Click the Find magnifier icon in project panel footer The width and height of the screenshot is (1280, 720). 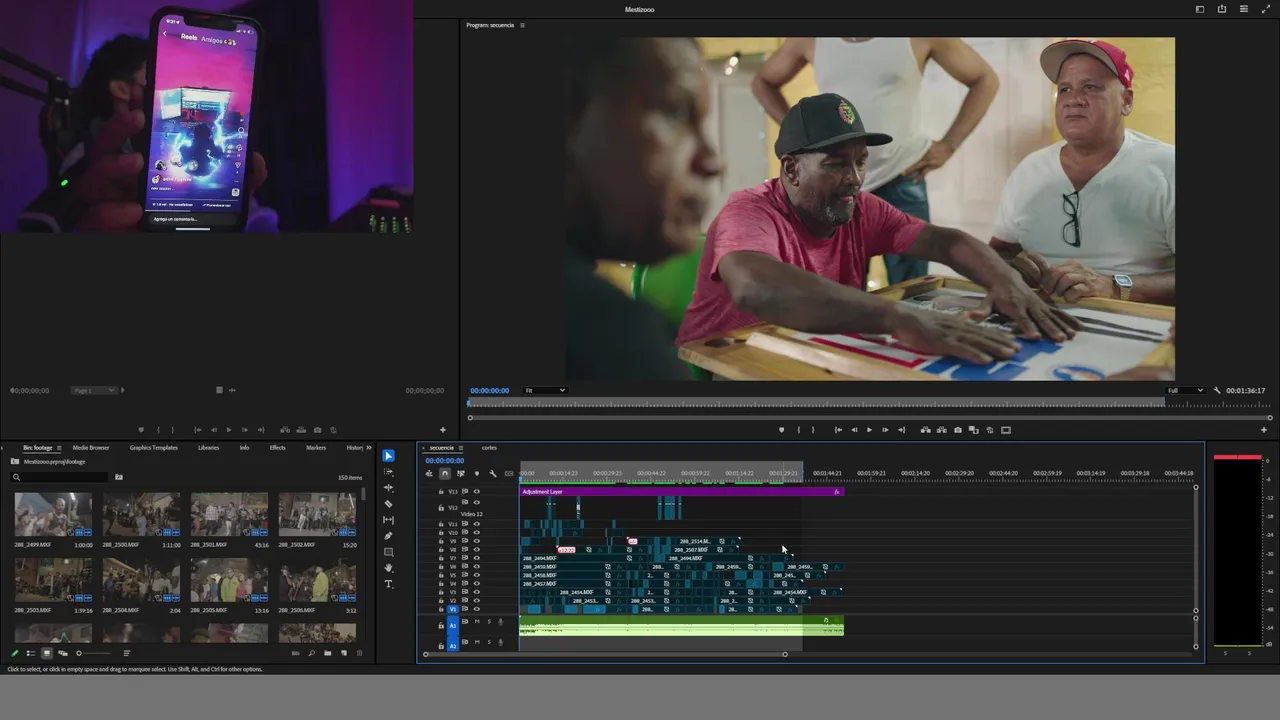pyautogui.click(x=311, y=653)
